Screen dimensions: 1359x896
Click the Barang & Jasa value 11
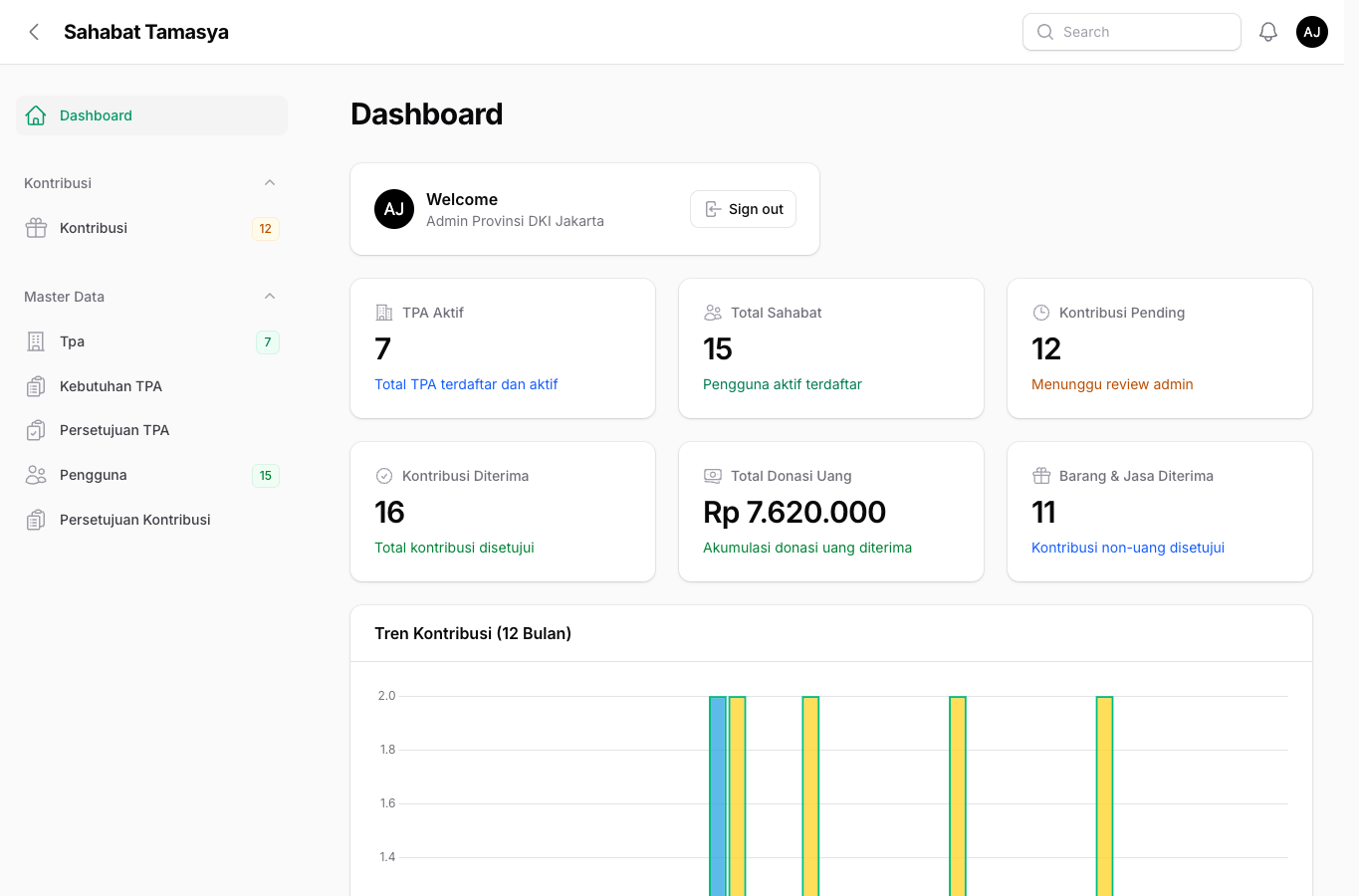pos(1043,512)
